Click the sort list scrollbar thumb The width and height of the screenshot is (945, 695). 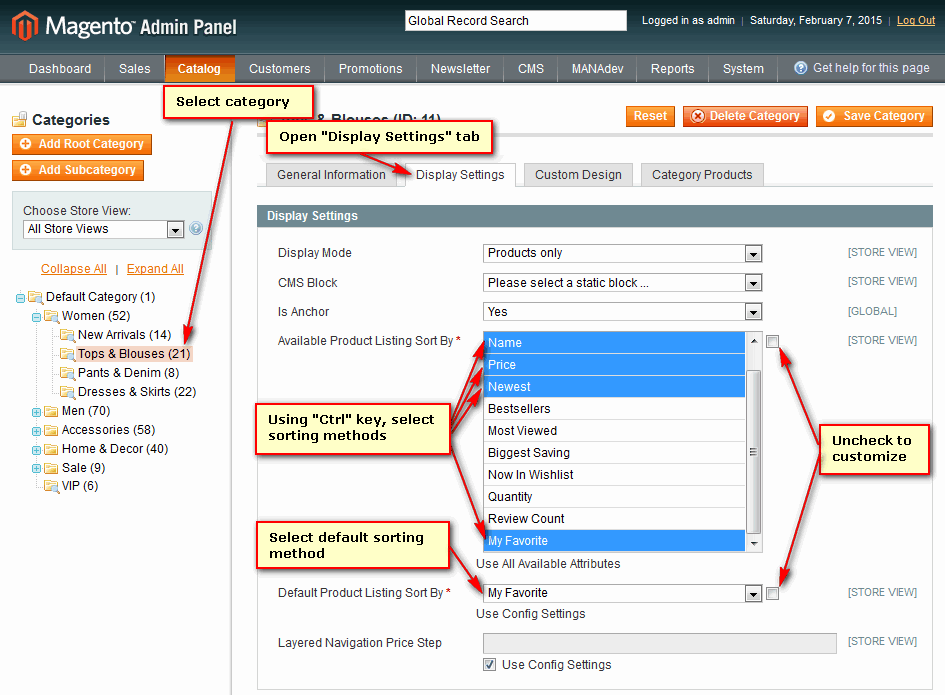pyautogui.click(x=754, y=451)
